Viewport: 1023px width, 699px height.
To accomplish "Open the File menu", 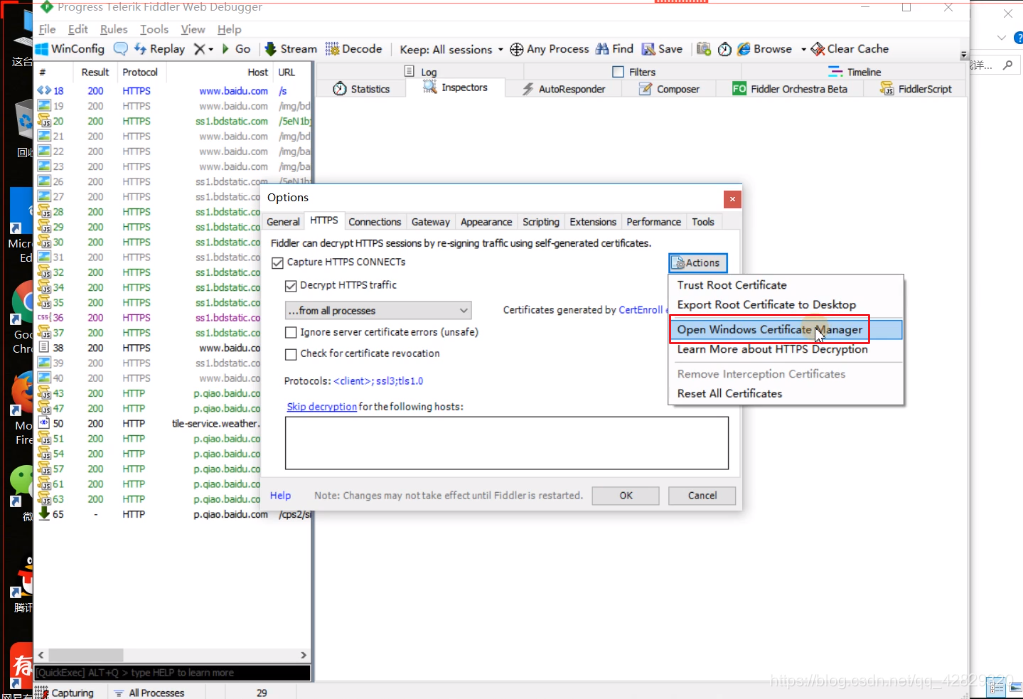I will pos(47,29).
